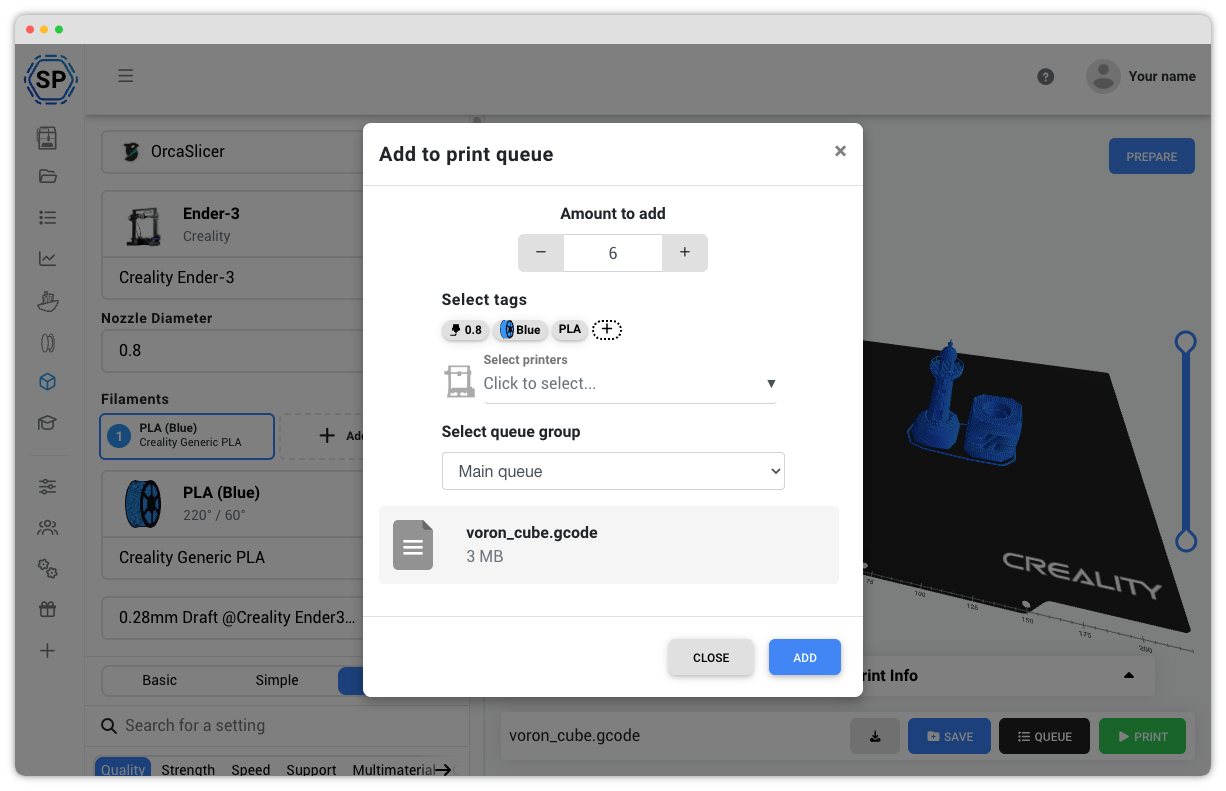Screen dimensions: 1226x791
Task: Open the Main queue group dropdown
Action: pyautogui.click(x=612, y=470)
